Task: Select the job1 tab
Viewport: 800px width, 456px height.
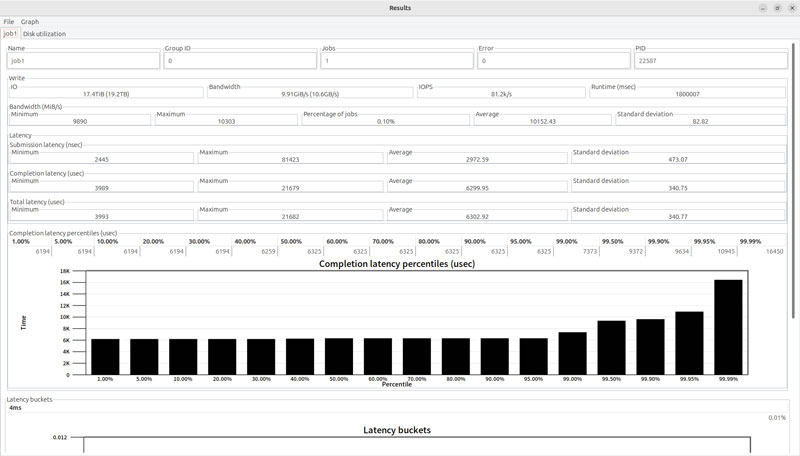Action: tap(11, 33)
